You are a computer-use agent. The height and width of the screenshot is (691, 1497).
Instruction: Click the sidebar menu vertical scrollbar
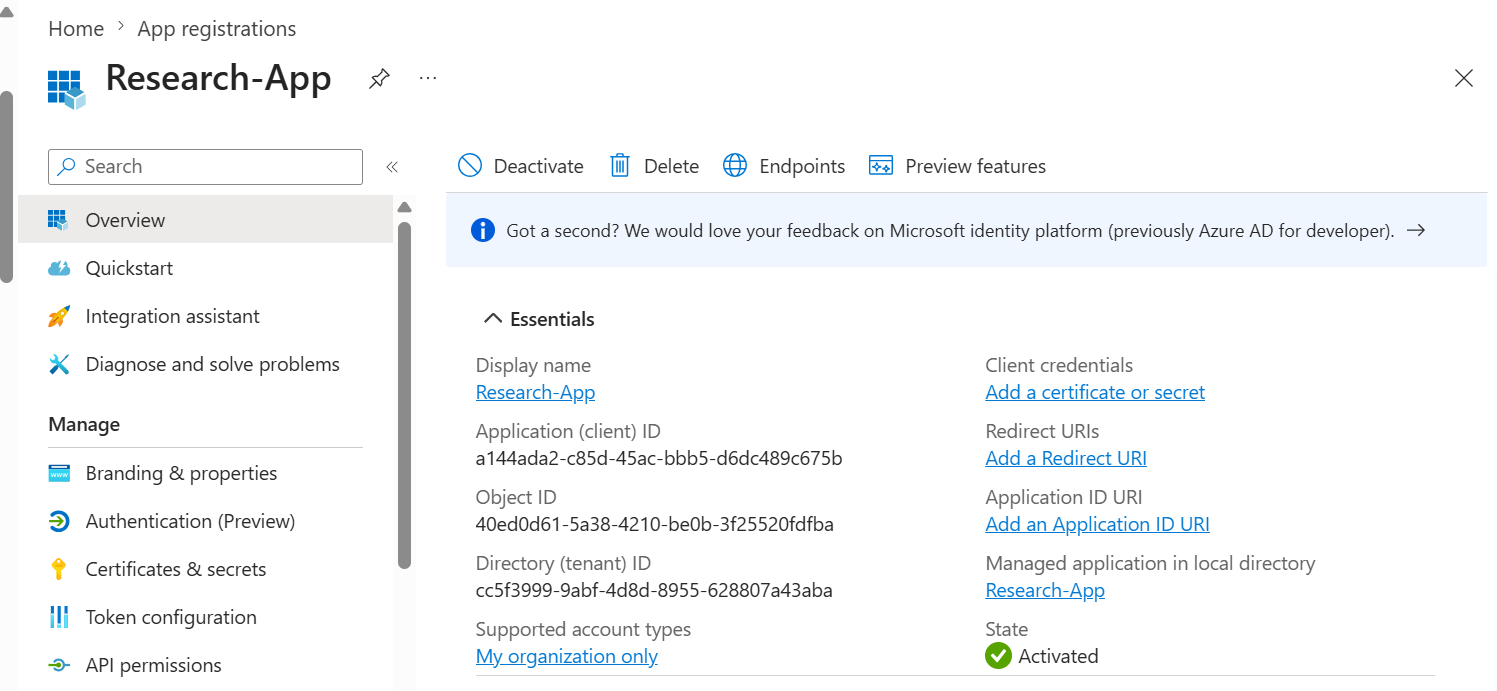[404, 395]
